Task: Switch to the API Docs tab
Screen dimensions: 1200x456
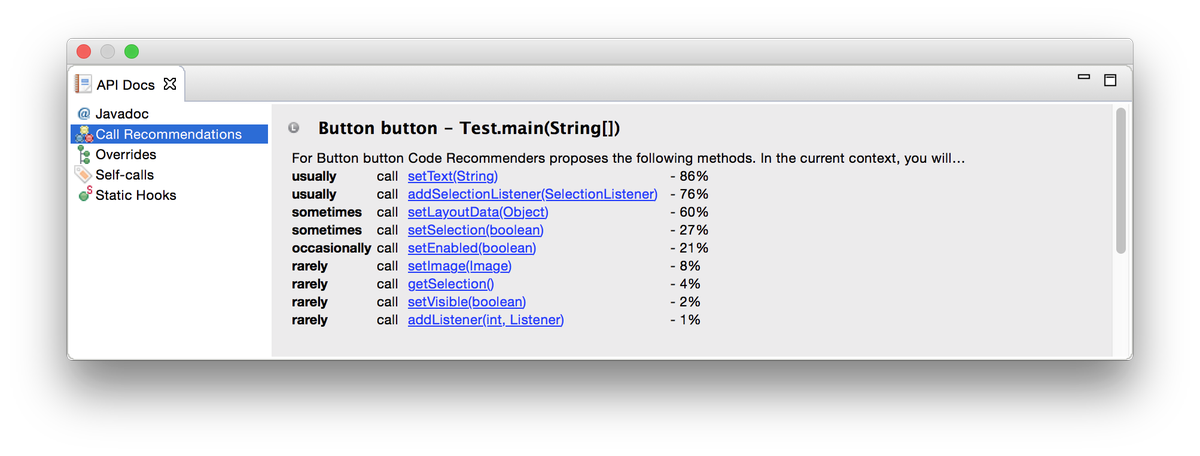Action: click(x=125, y=85)
